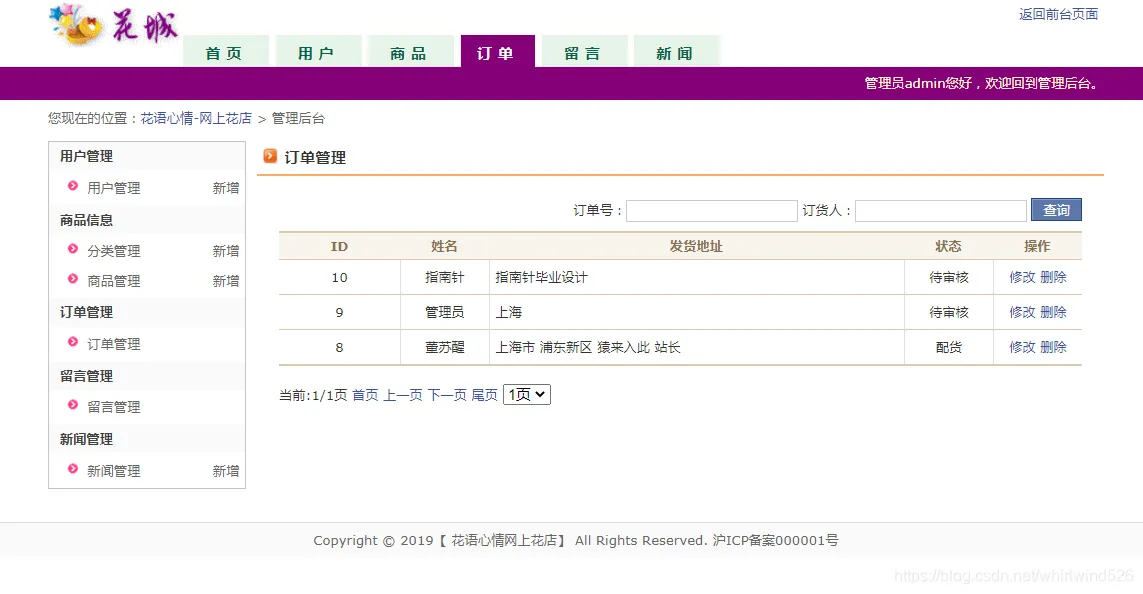Viewport: 1143px width, 594px height.
Task: Open the sidebar 订单管理 link
Action: [114, 344]
